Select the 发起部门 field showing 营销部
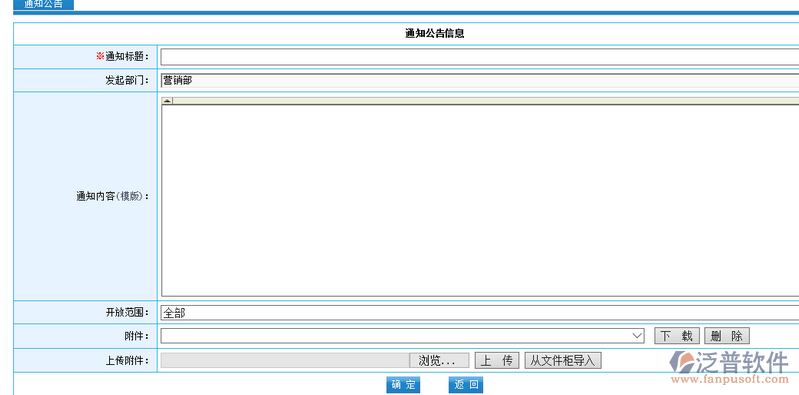Image resolution: width=799 pixels, height=395 pixels. coord(480,81)
